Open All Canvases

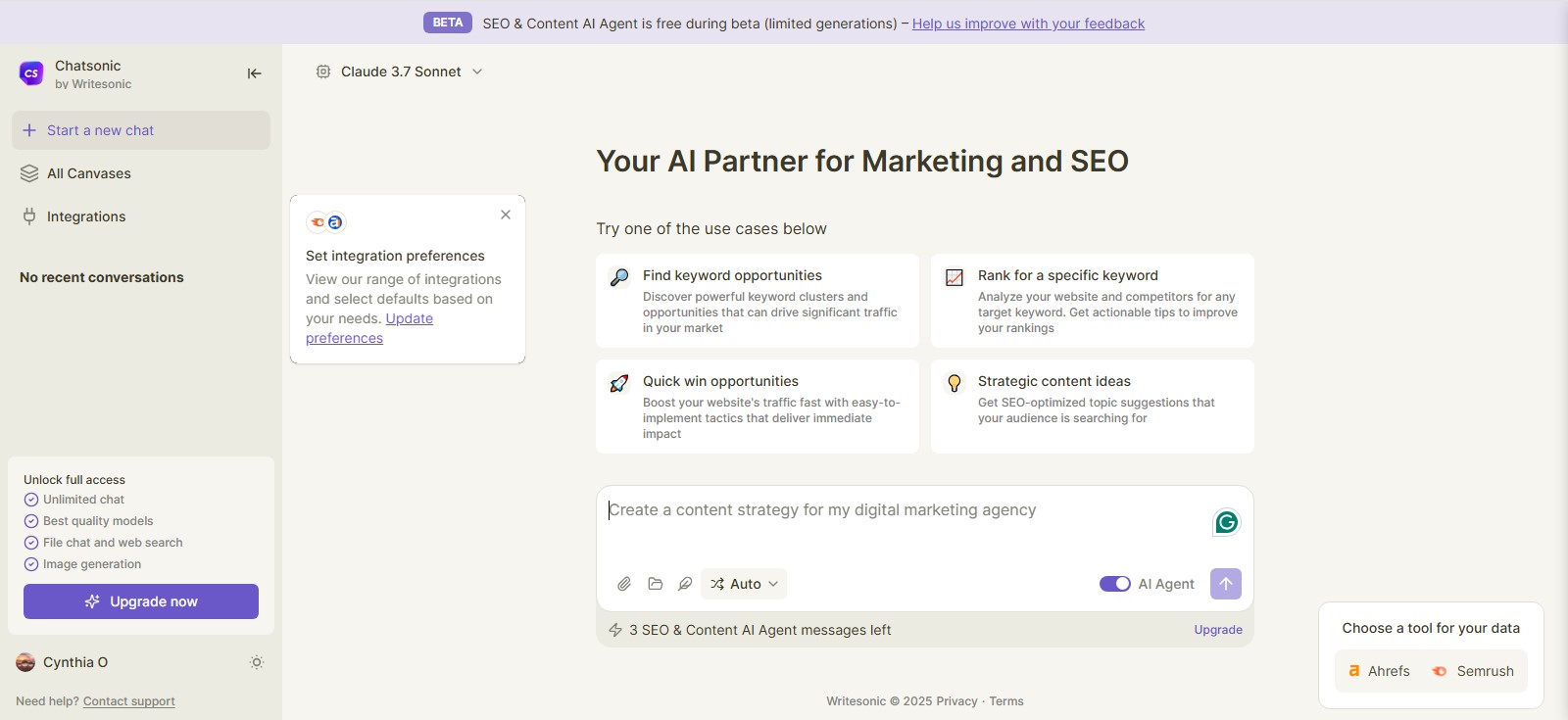pyautogui.click(x=141, y=173)
